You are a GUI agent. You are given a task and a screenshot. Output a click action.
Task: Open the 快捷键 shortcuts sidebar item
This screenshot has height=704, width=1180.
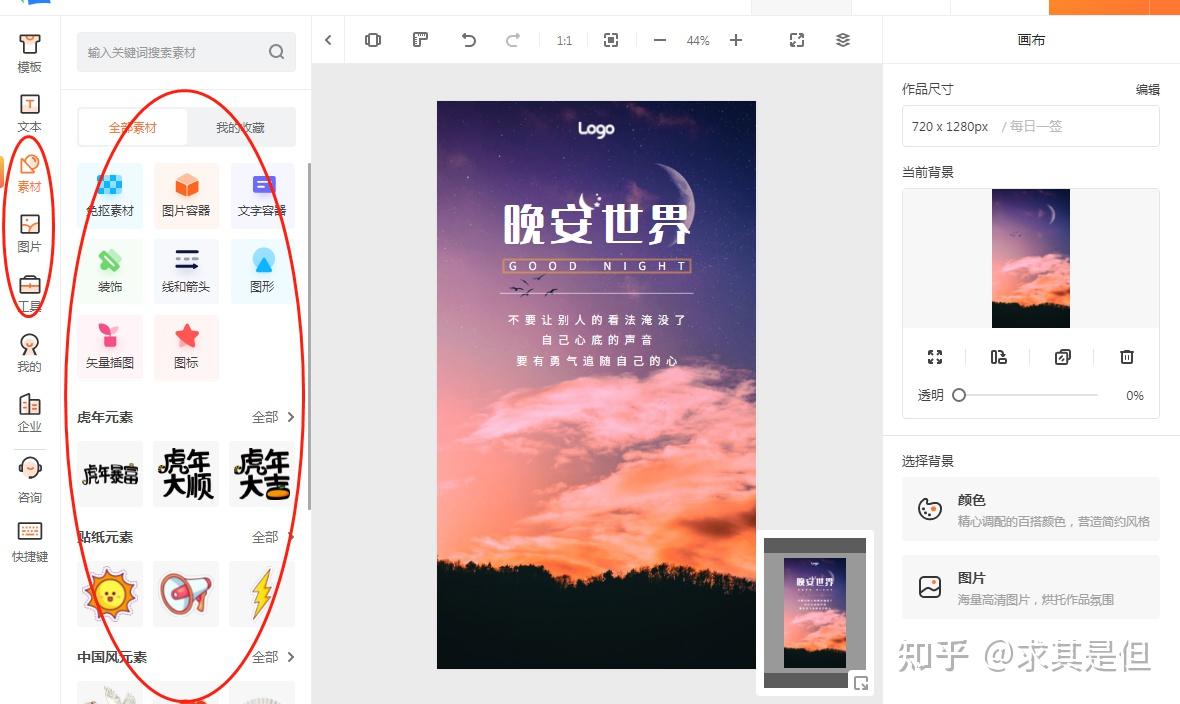[29, 542]
